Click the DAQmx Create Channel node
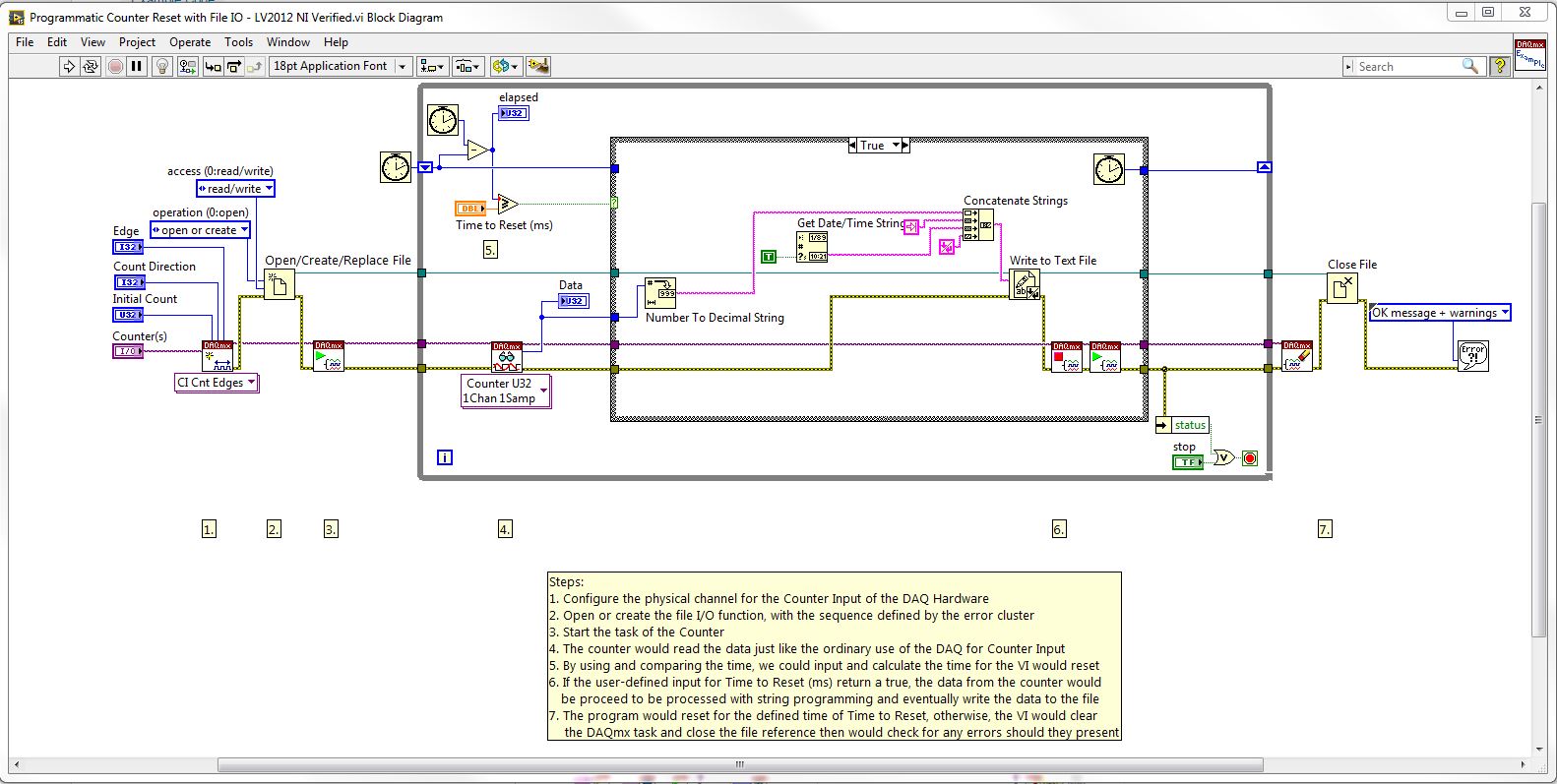Screen dimensions: 1557x784 218,356
